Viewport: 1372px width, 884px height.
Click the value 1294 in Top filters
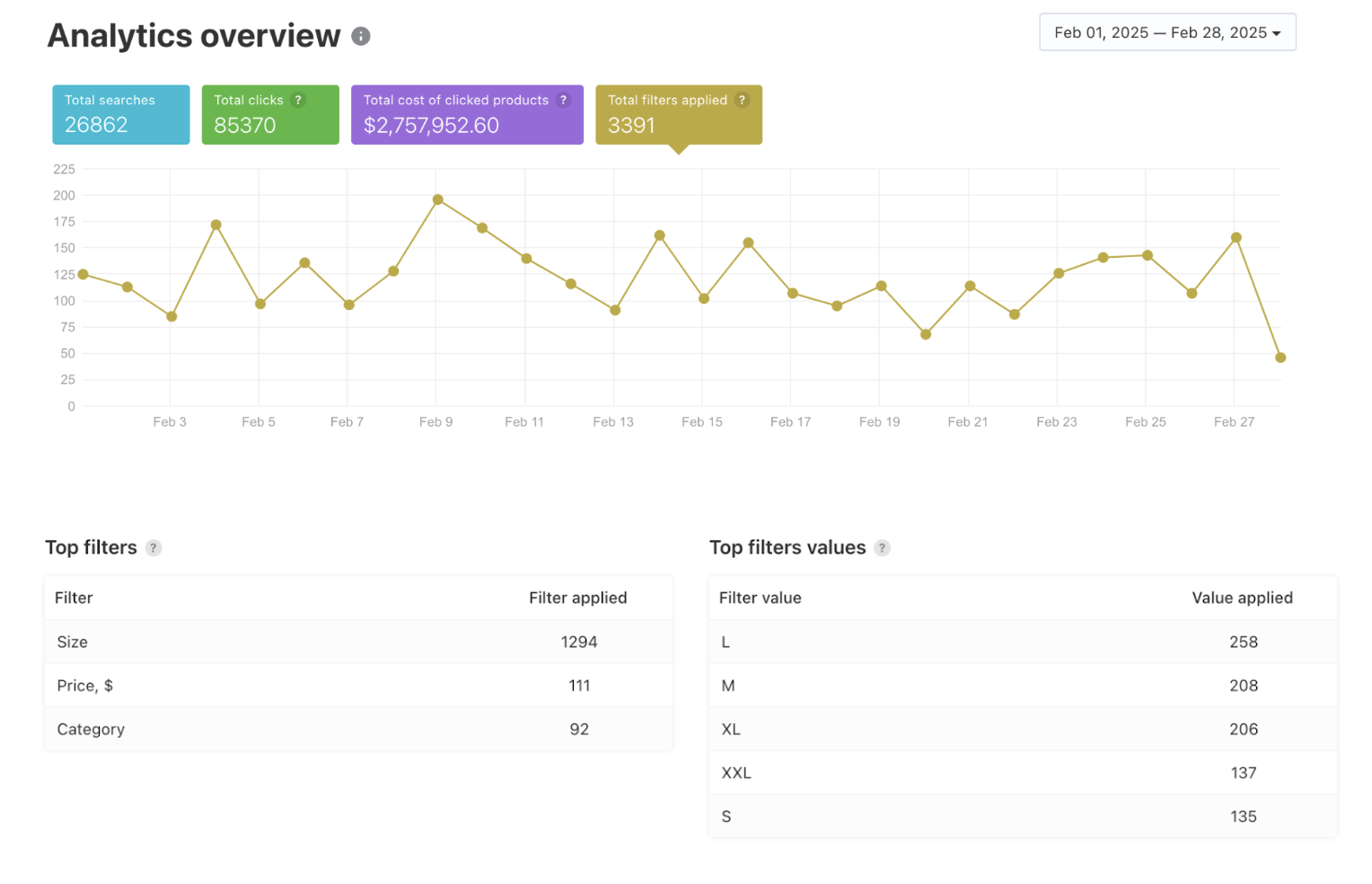pyautogui.click(x=579, y=642)
